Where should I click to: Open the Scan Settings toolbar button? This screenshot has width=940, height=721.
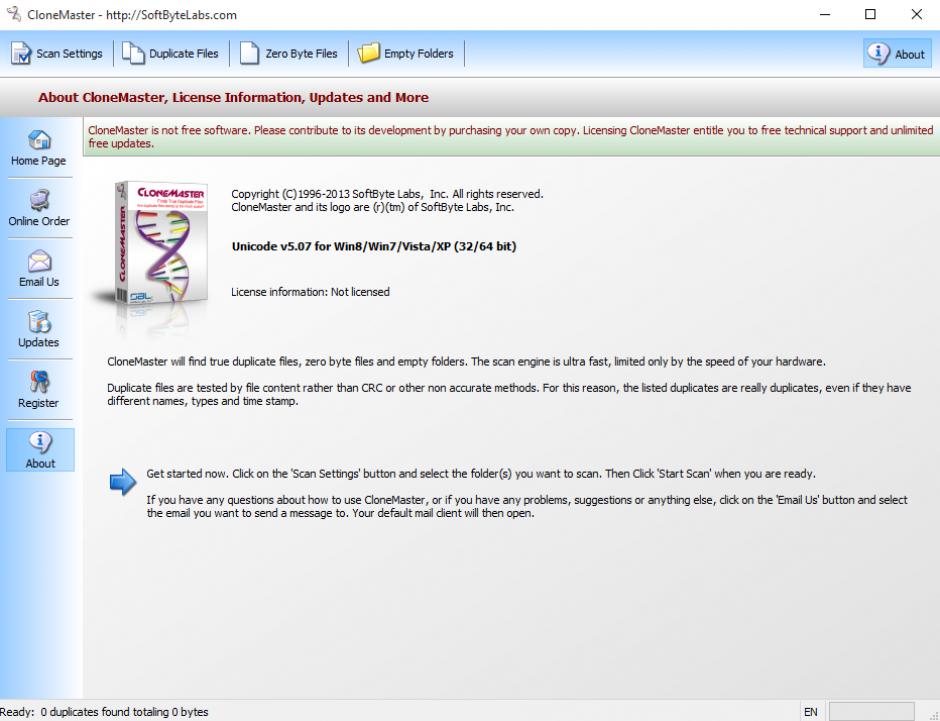point(57,54)
